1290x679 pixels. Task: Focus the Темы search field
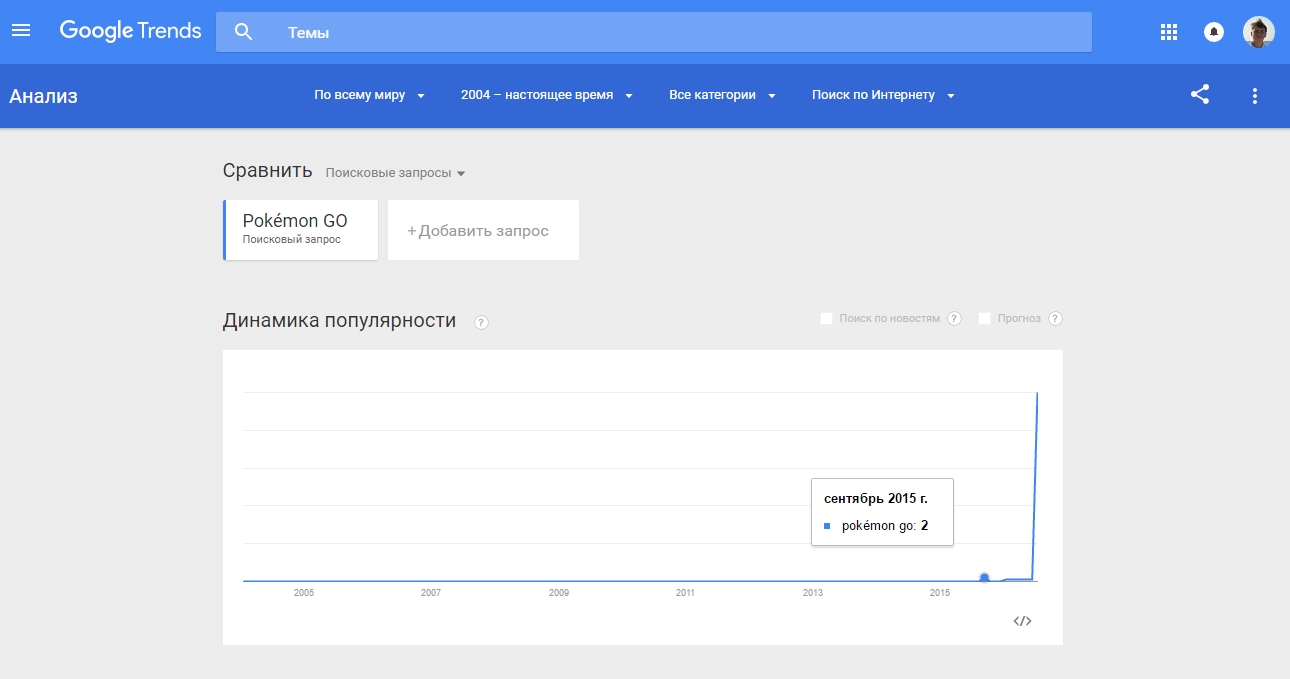[x=654, y=32]
